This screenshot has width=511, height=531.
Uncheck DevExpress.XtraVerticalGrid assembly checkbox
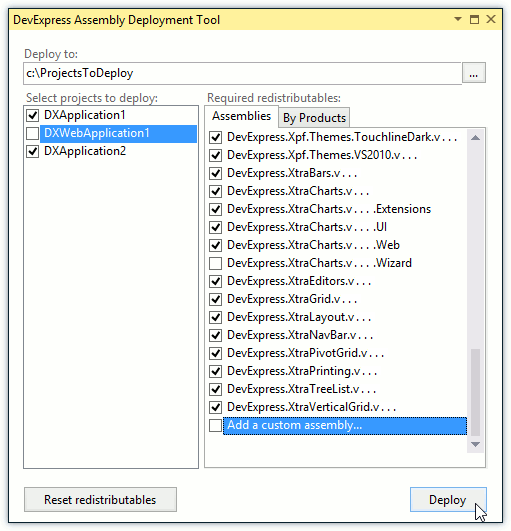pos(216,407)
